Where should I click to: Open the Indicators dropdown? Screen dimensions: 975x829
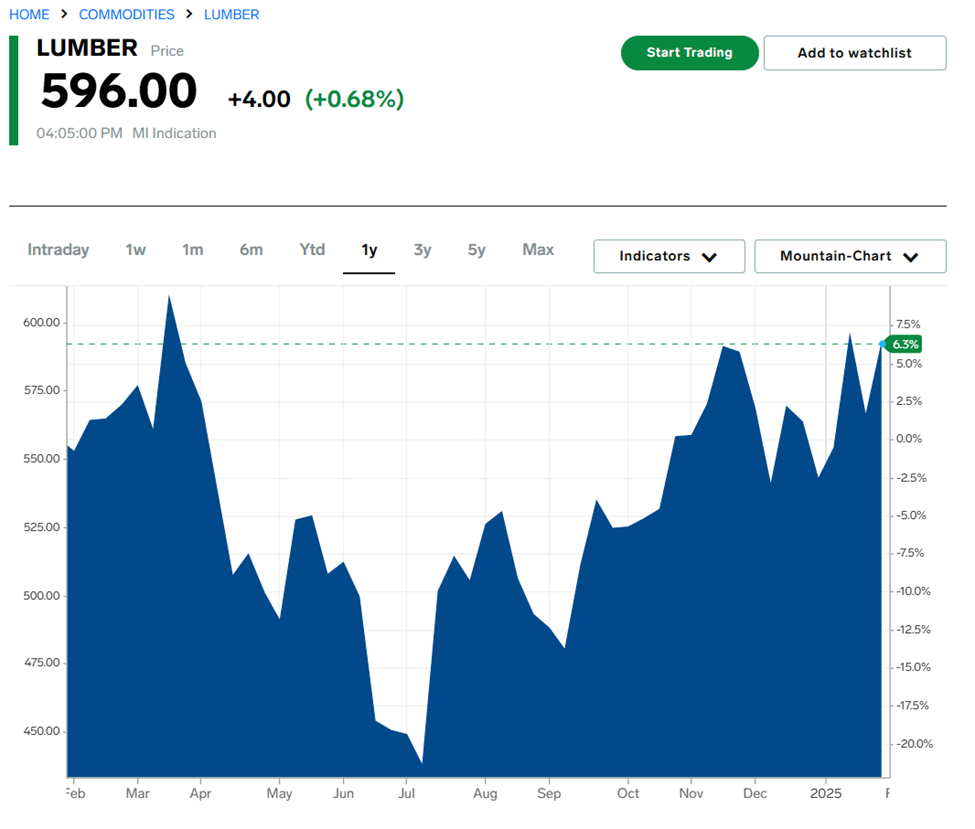click(x=668, y=256)
